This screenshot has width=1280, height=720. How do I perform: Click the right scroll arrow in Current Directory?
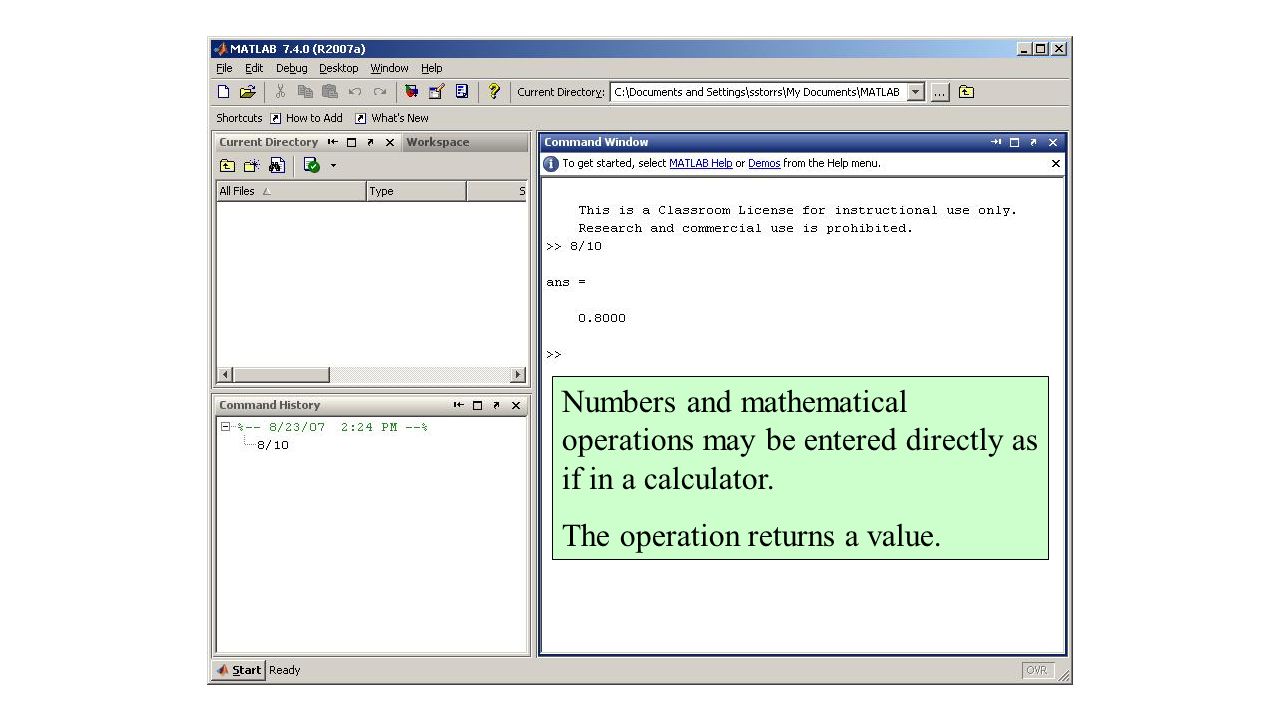pyautogui.click(x=518, y=375)
